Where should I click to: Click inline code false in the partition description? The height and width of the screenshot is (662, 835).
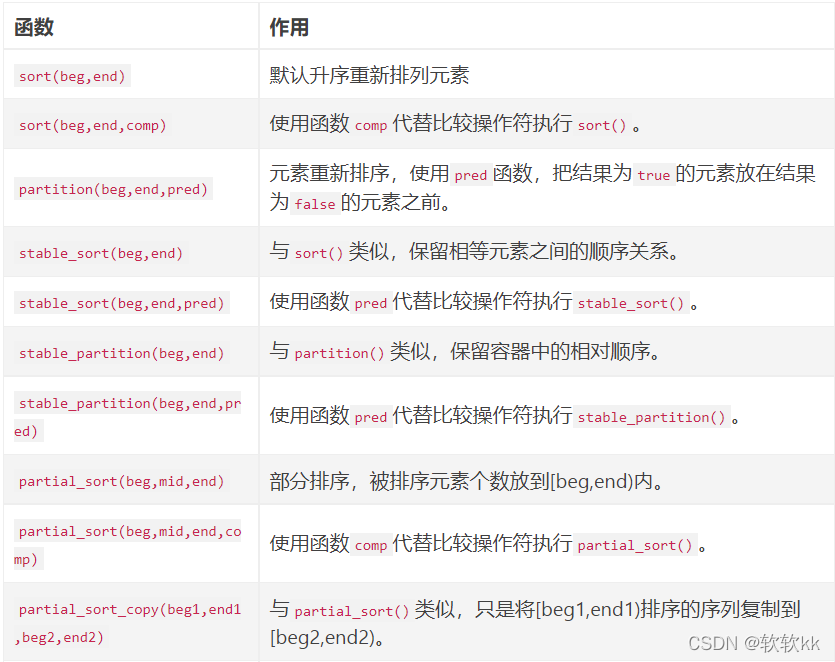(x=315, y=203)
